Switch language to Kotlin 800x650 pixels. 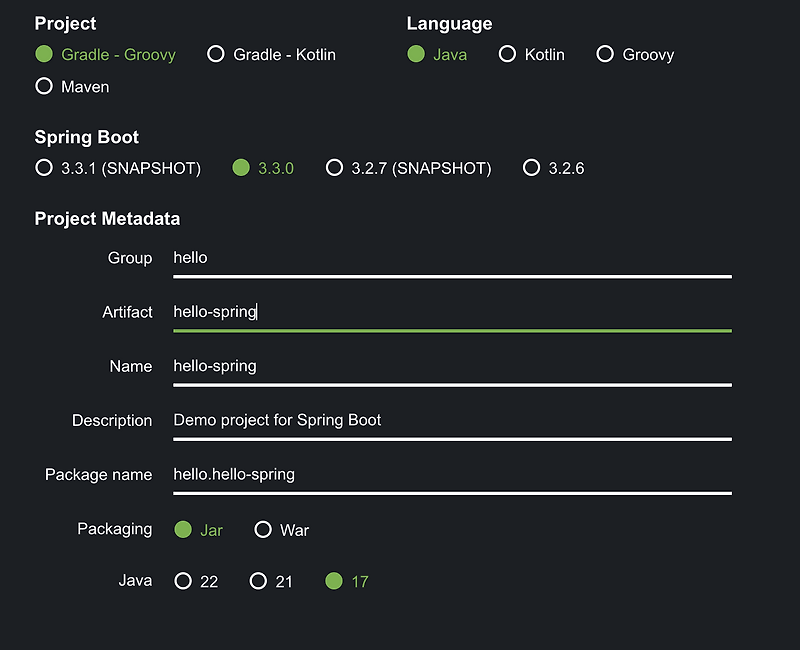tap(508, 54)
